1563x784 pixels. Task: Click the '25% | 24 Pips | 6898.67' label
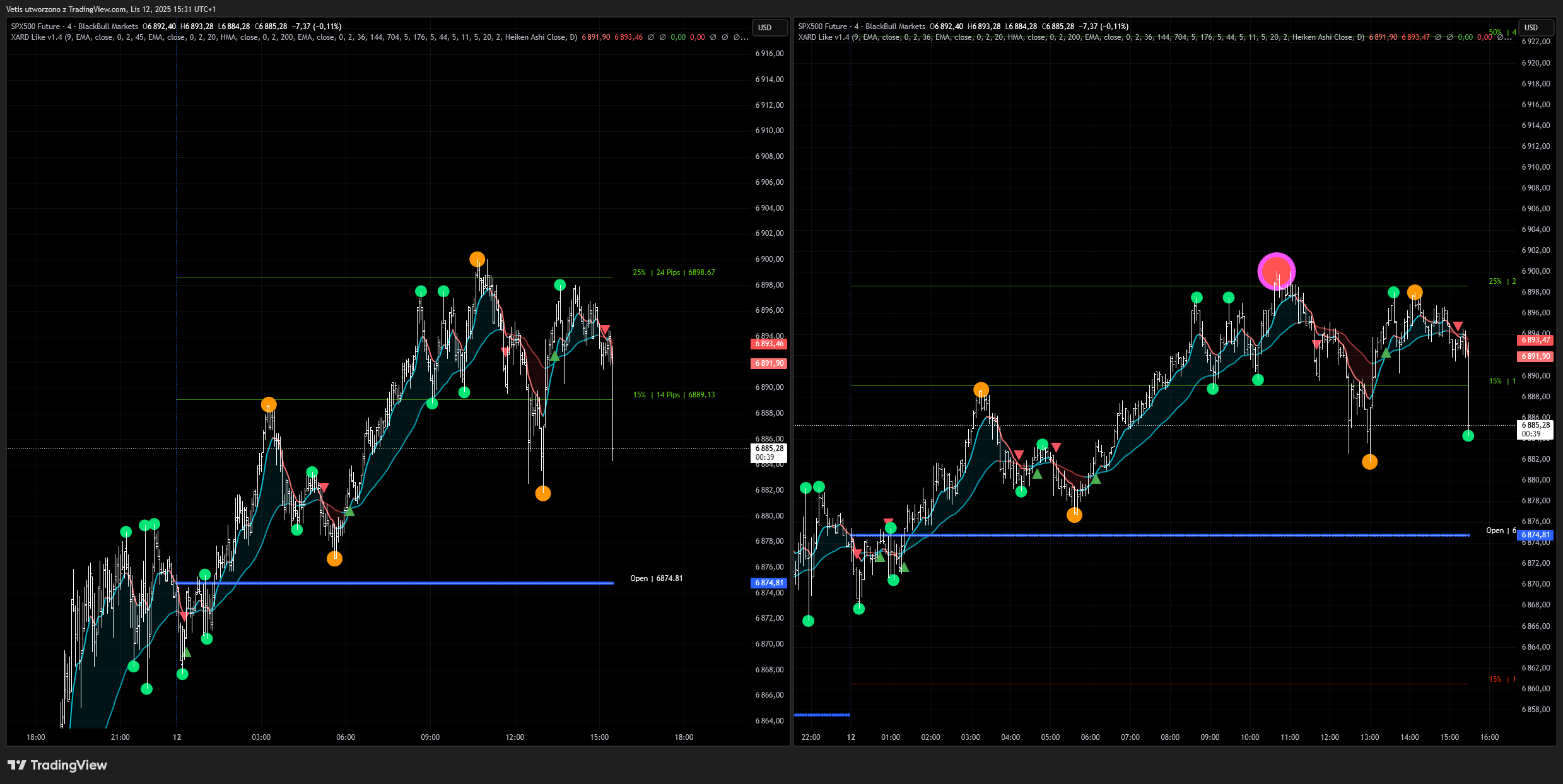674,272
